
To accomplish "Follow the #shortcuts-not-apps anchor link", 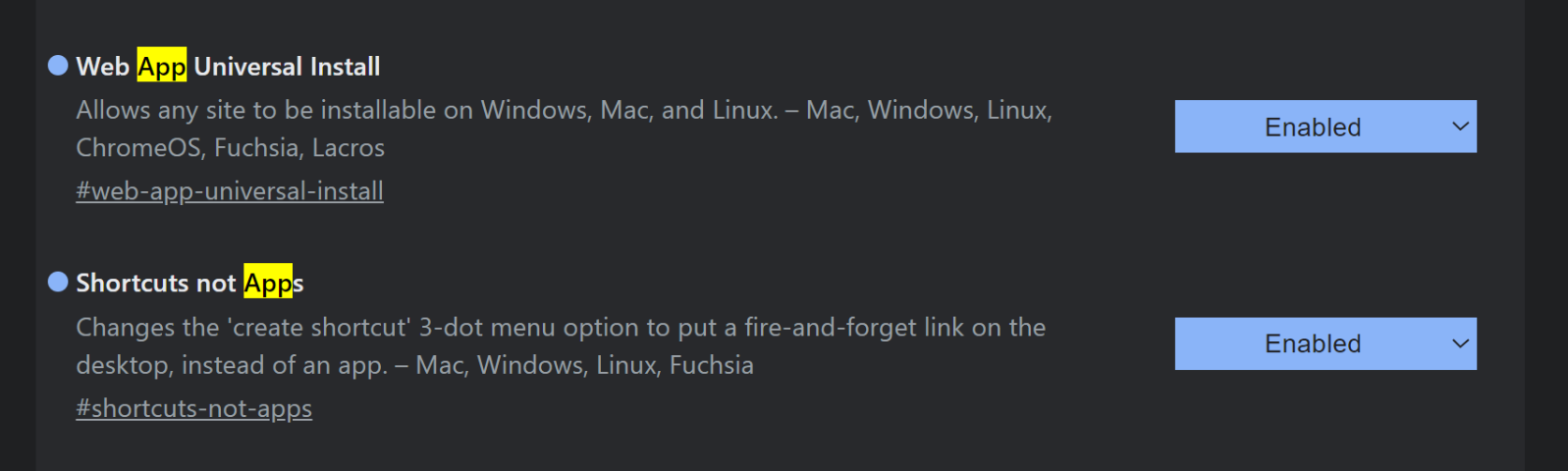I will click(194, 408).
